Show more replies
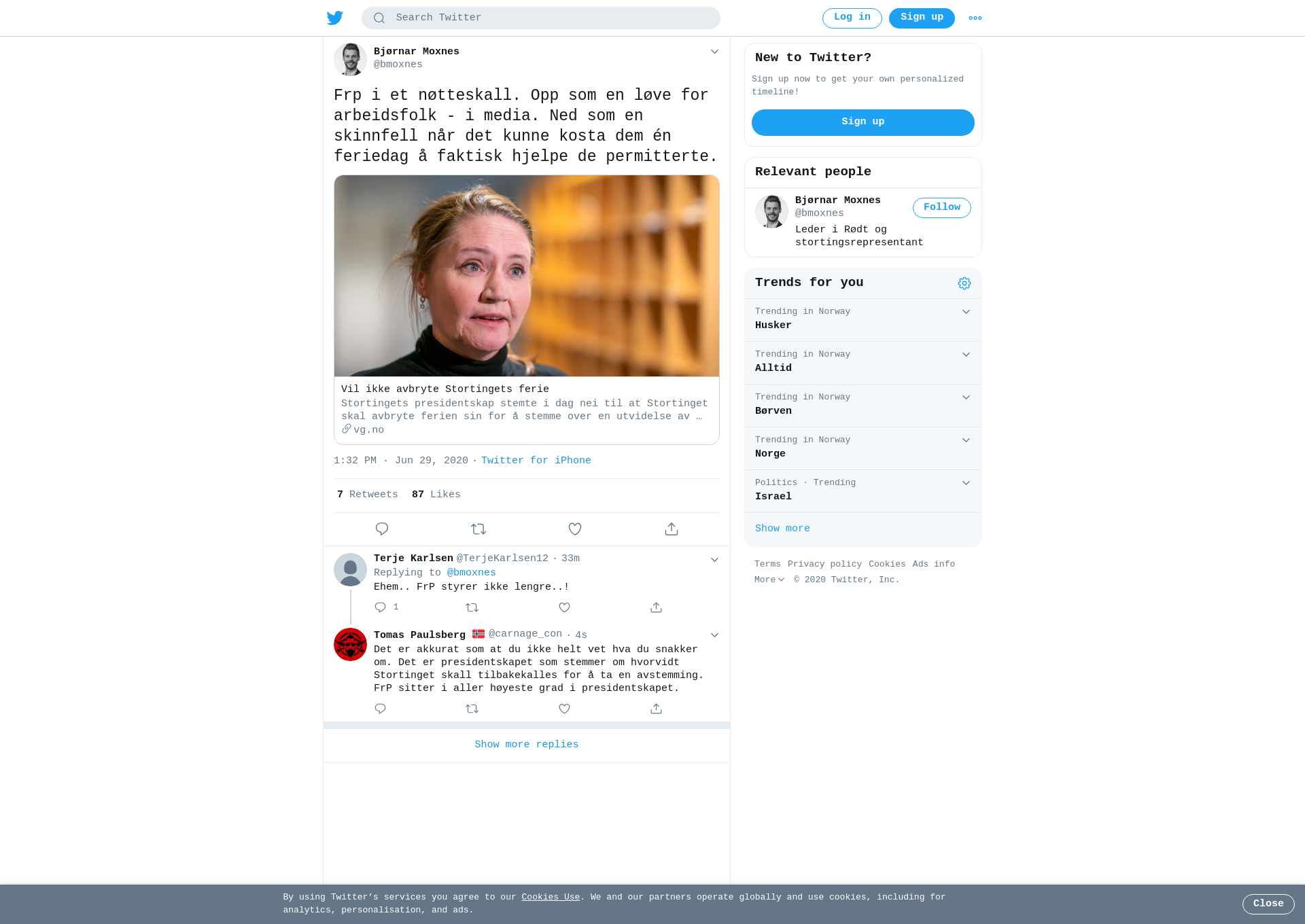 pos(527,745)
